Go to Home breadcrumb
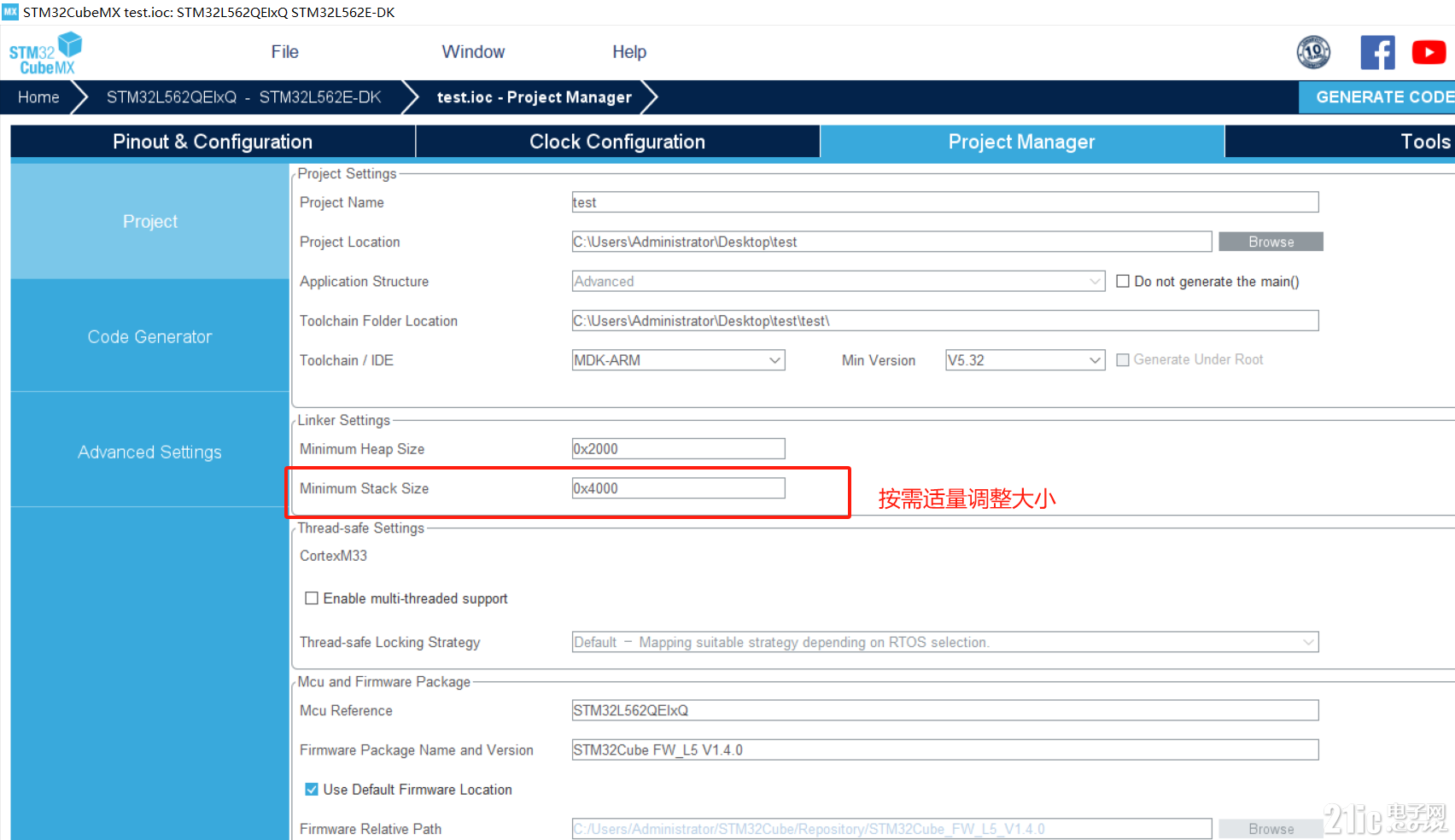The image size is (1455, 840). pos(38,97)
